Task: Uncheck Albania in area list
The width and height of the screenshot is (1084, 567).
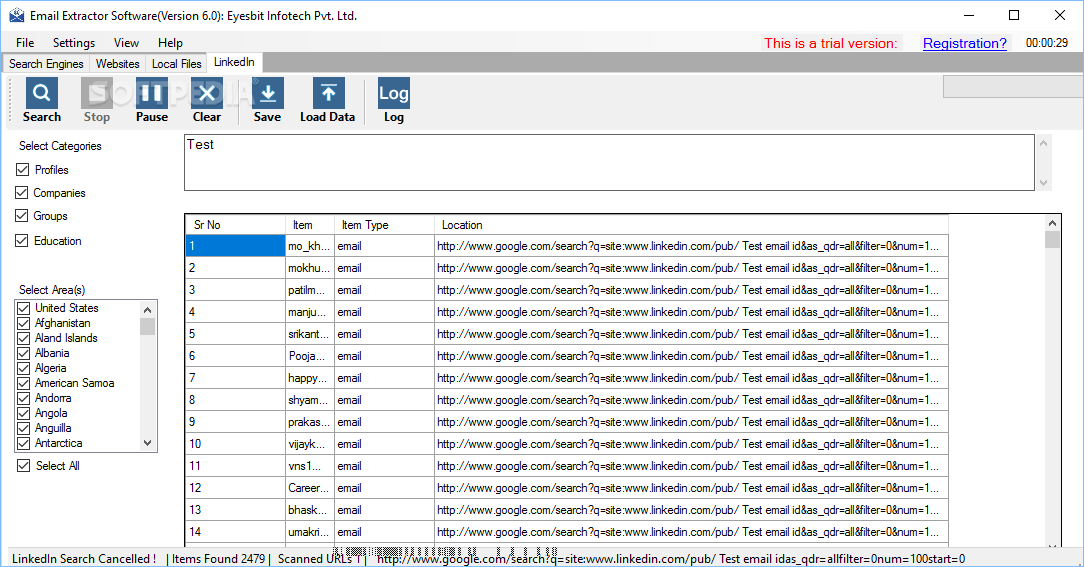Action: (24, 353)
